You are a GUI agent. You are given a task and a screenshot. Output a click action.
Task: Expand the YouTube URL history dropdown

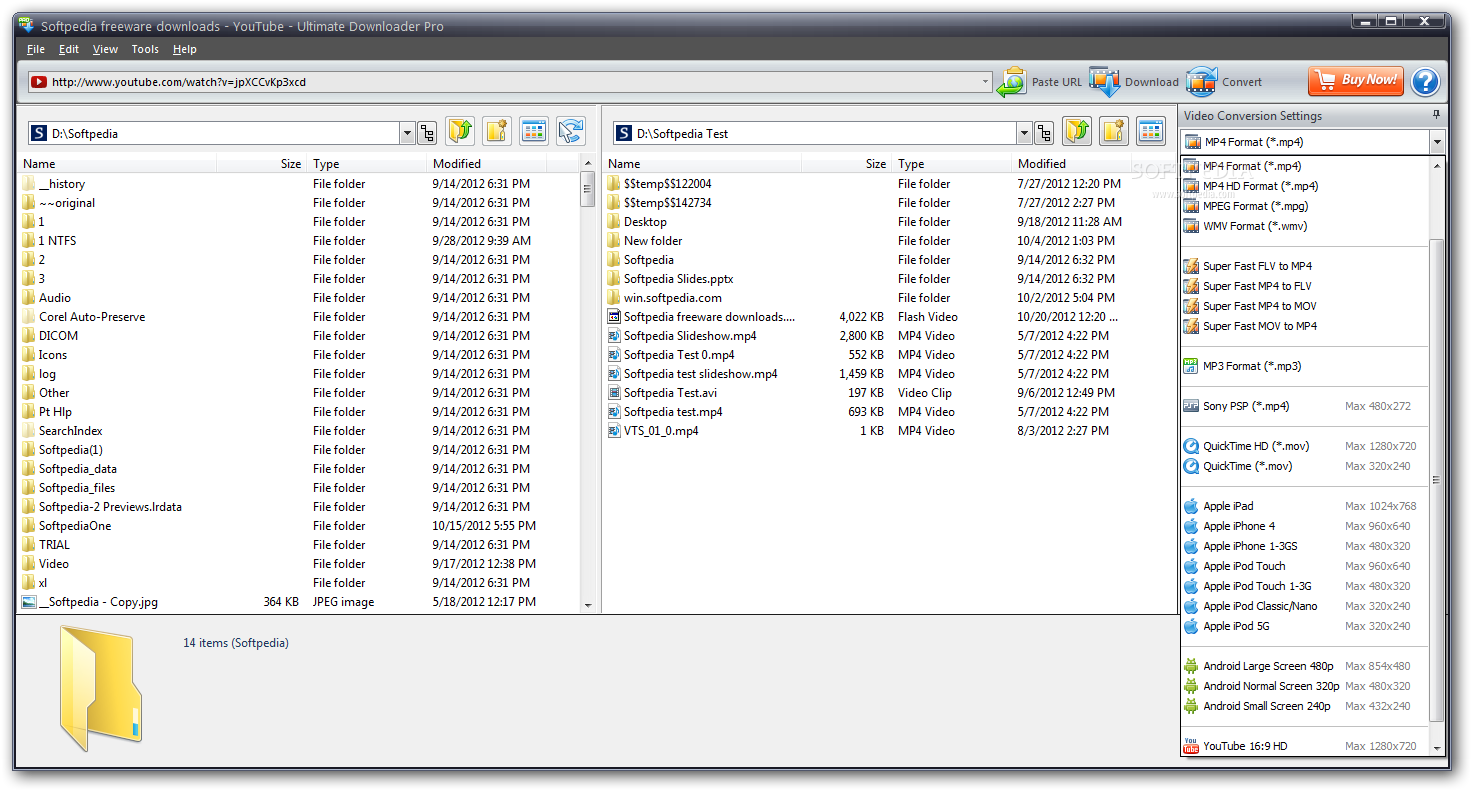(985, 82)
